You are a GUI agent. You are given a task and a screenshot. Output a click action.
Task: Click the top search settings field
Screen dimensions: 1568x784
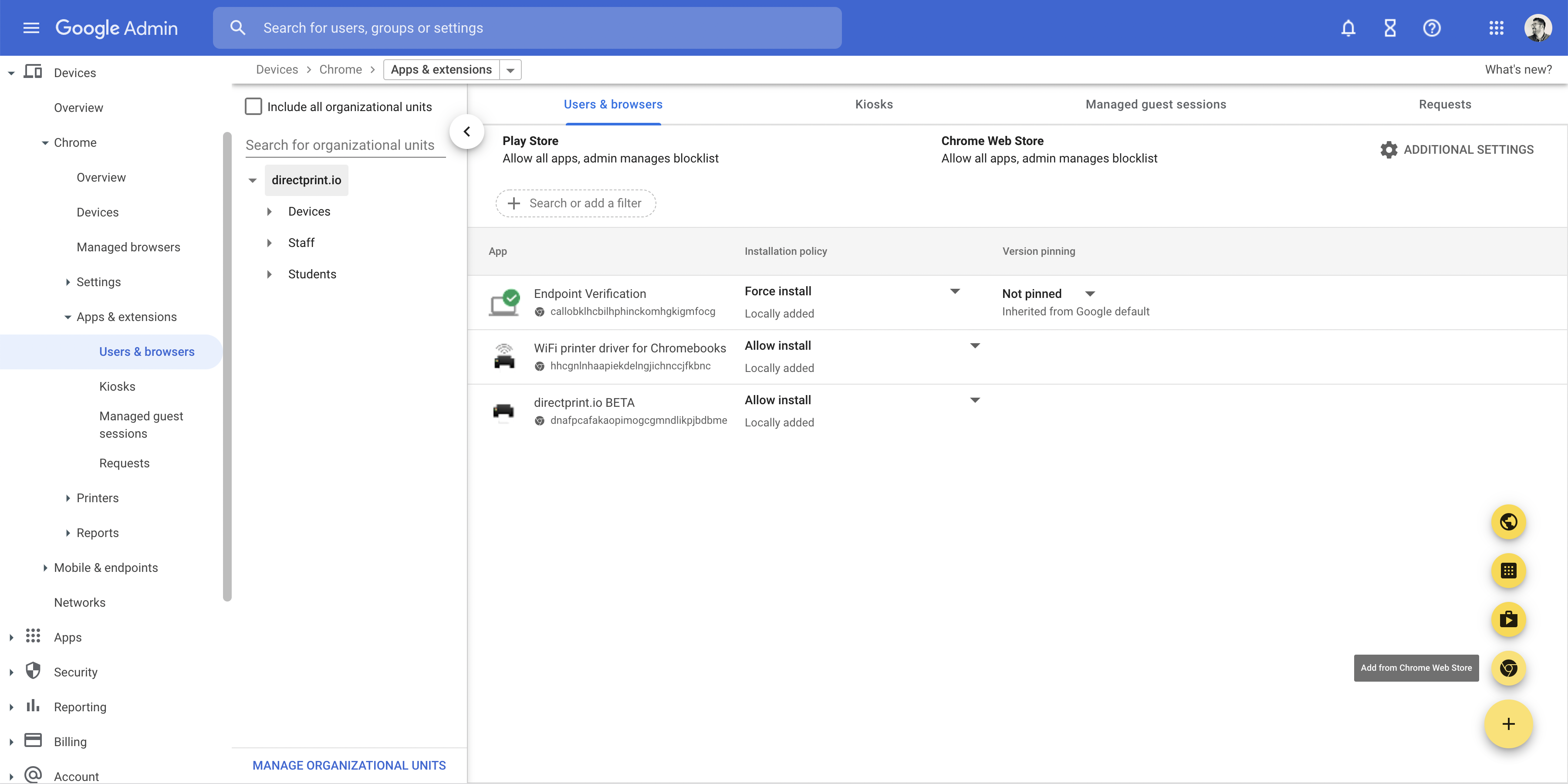point(527,28)
